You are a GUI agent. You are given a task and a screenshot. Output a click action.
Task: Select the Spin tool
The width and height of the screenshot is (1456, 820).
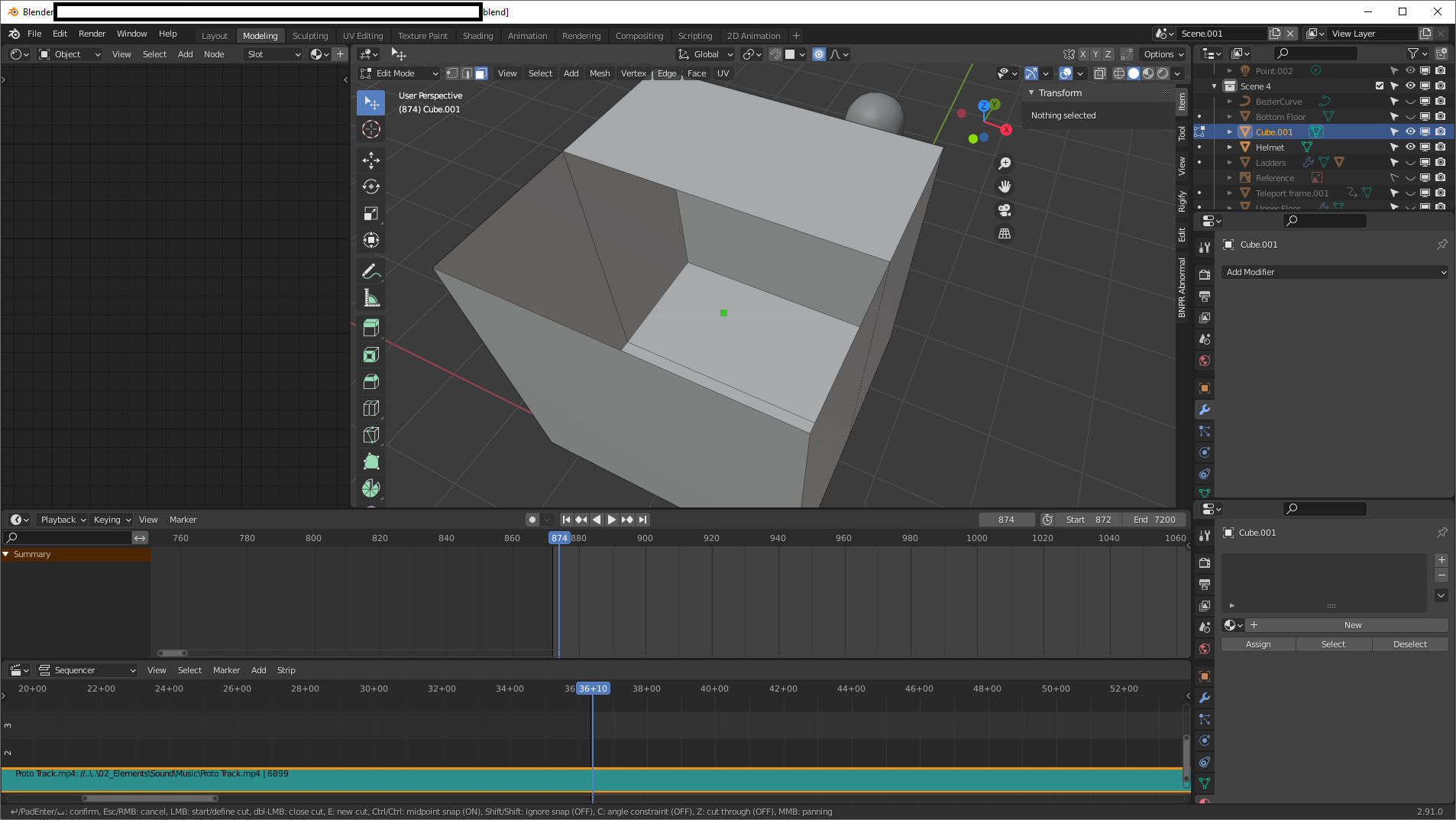370,489
